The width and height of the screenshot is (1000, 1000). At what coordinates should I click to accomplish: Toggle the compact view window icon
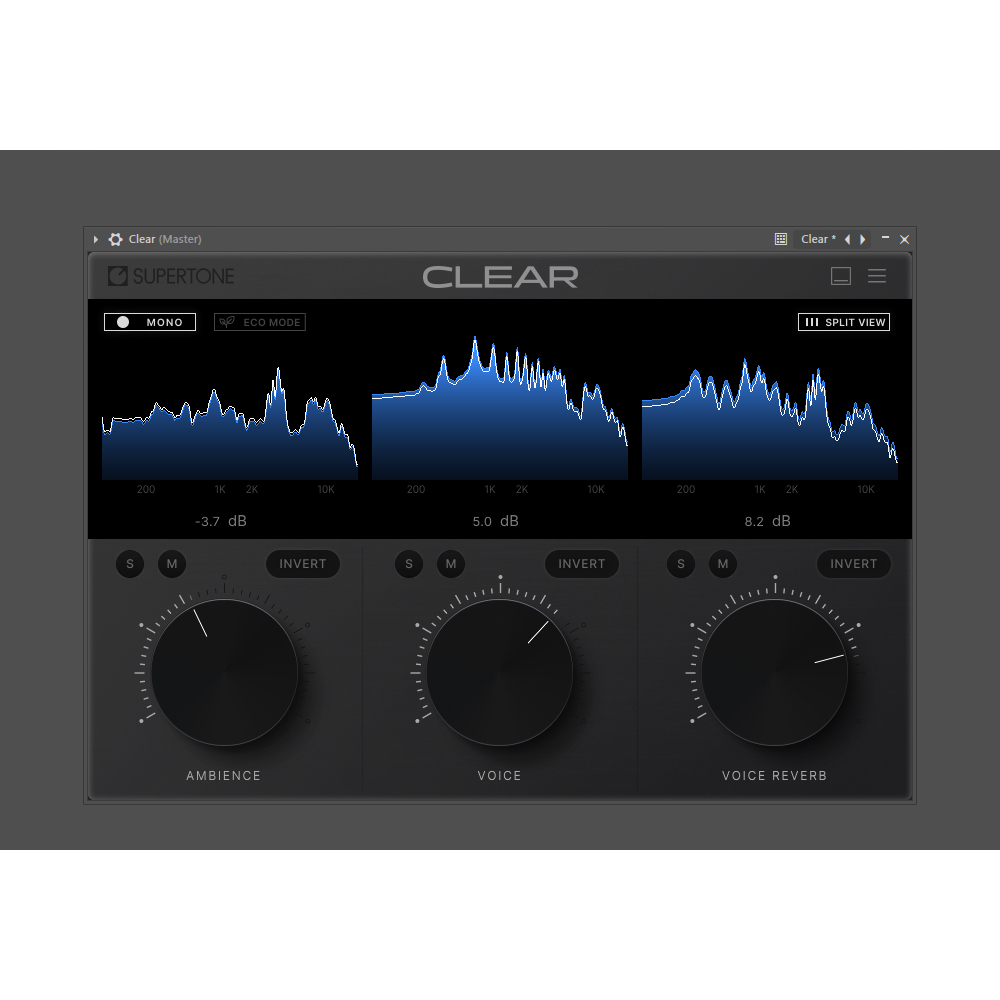pos(841,276)
